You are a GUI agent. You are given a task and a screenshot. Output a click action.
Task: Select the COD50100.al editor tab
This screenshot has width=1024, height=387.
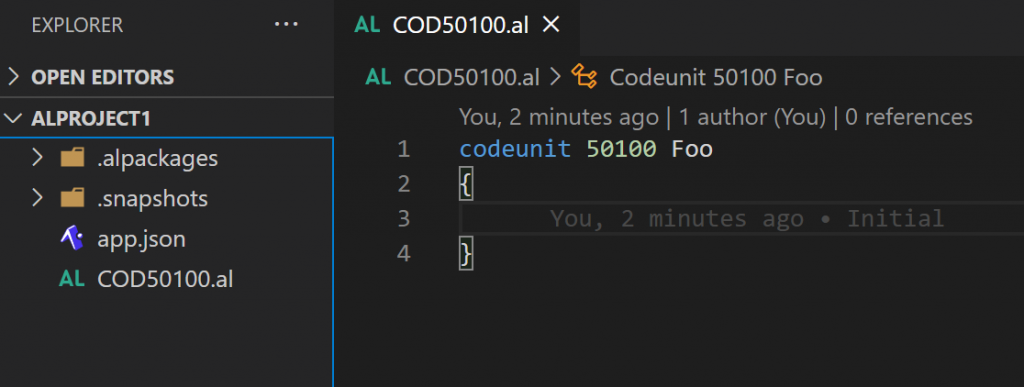[x=457, y=25]
